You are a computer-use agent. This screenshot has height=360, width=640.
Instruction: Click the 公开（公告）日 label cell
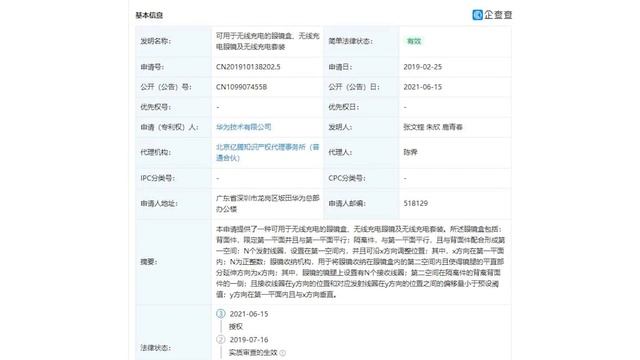pos(361,87)
